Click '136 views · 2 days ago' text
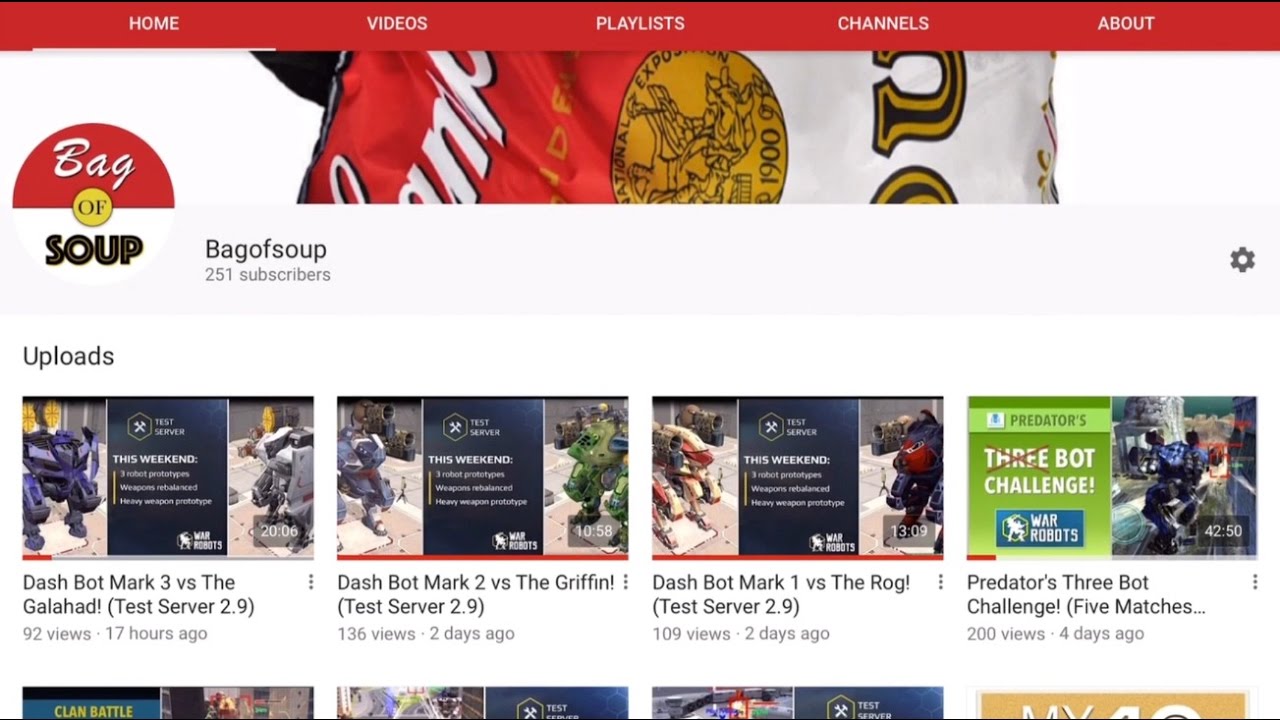Image resolution: width=1280 pixels, height=720 pixels. 426,633
